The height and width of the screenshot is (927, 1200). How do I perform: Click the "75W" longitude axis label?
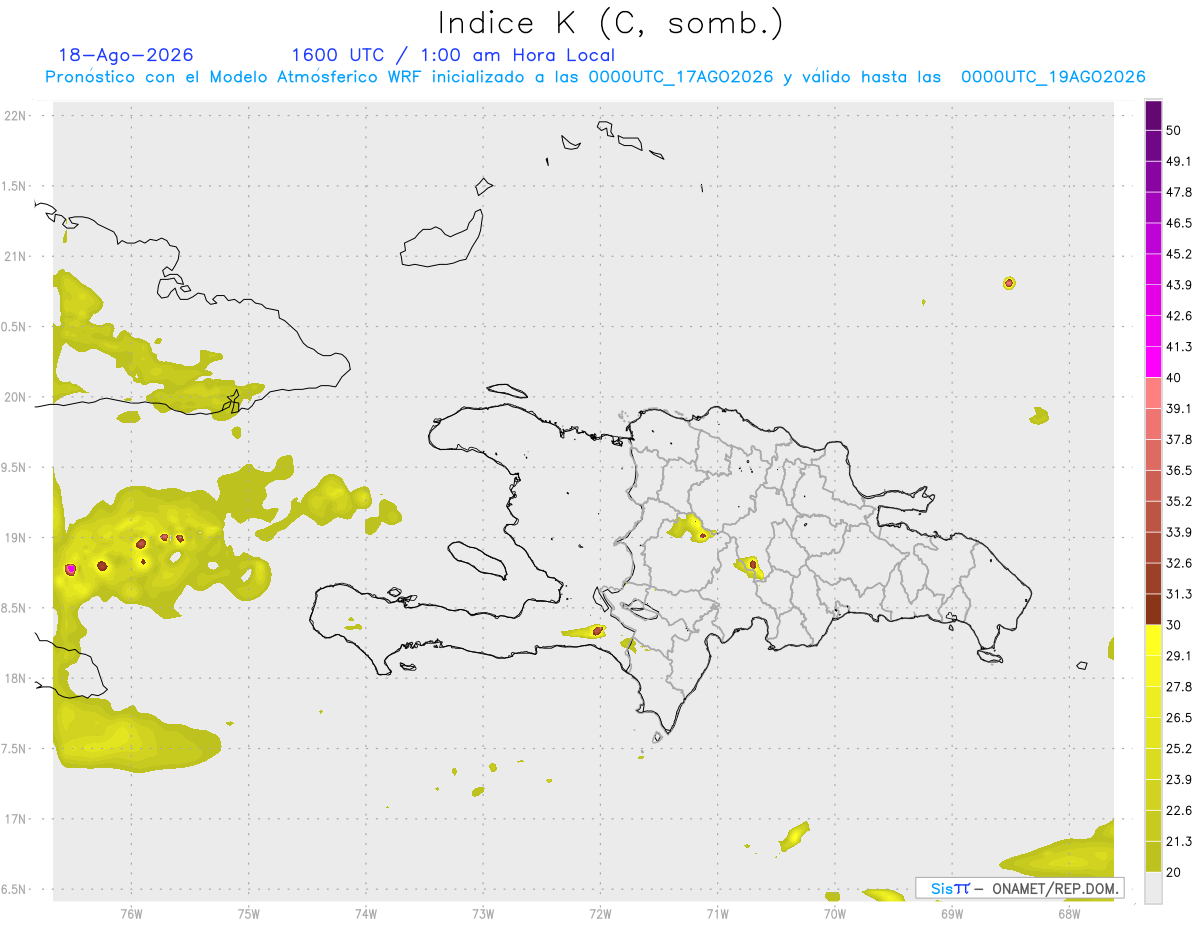pyautogui.click(x=249, y=914)
